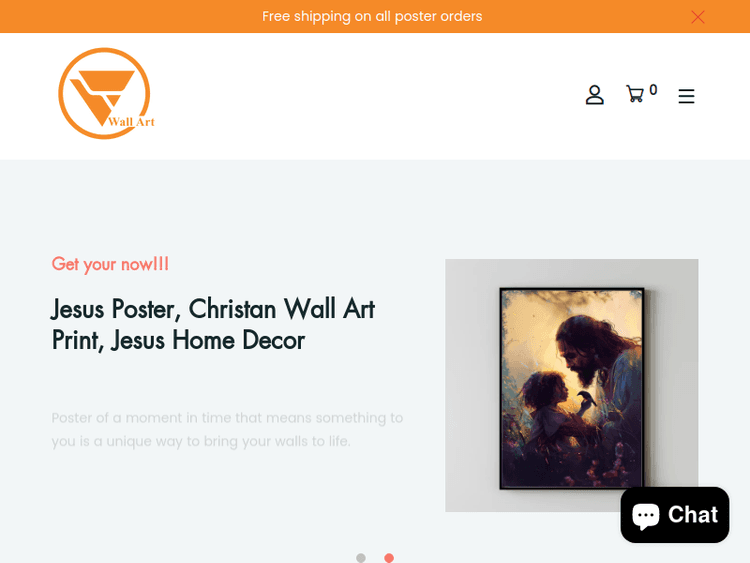Screen dimensions: 750x563
Task: Dismiss the free shipping banner
Action: [698, 17]
